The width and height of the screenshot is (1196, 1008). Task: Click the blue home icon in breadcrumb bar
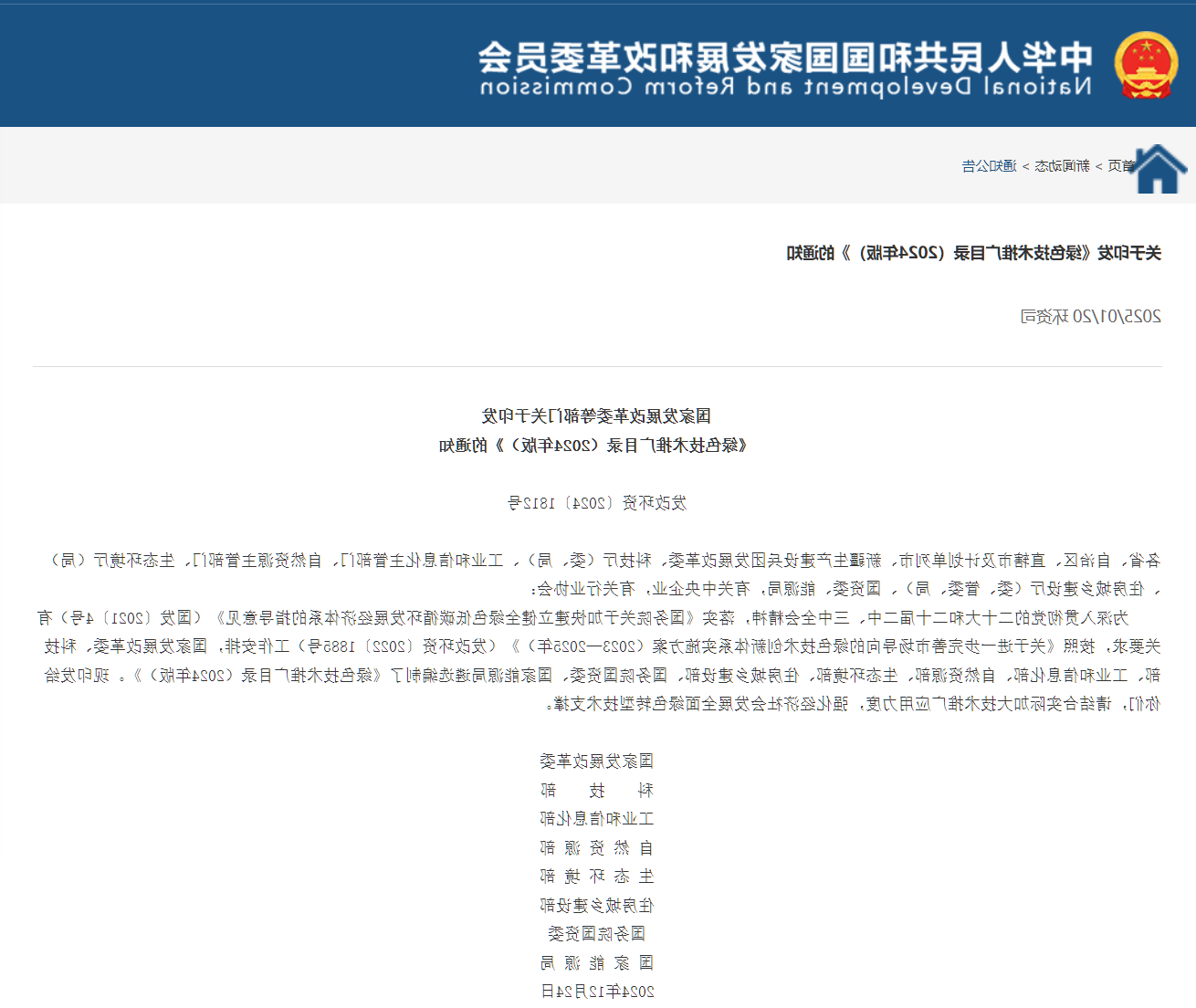(x=1158, y=169)
